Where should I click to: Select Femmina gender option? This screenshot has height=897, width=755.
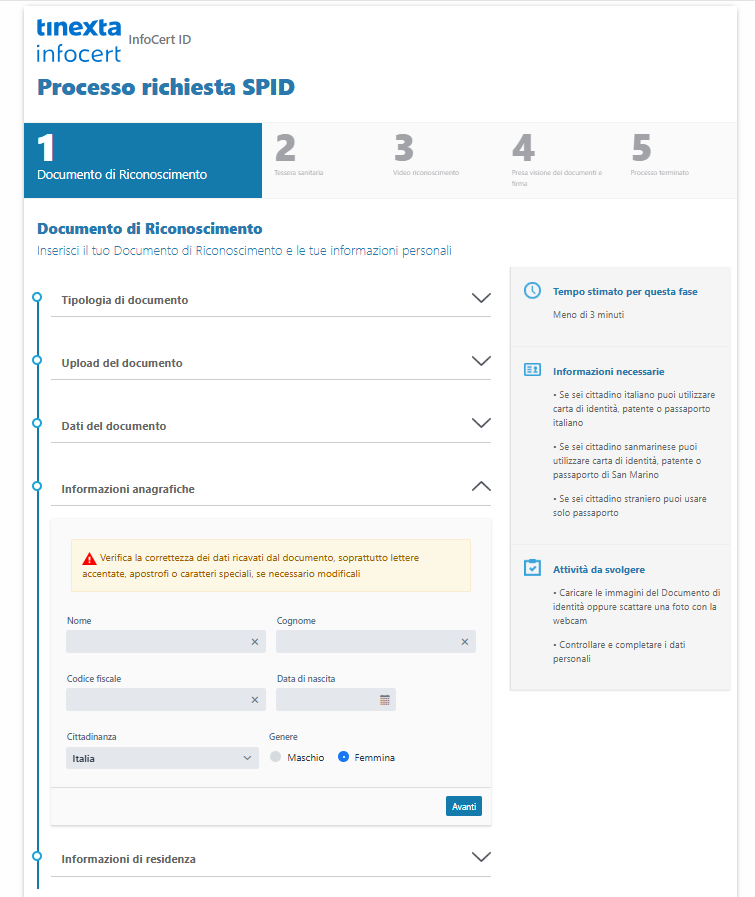(344, 758)
